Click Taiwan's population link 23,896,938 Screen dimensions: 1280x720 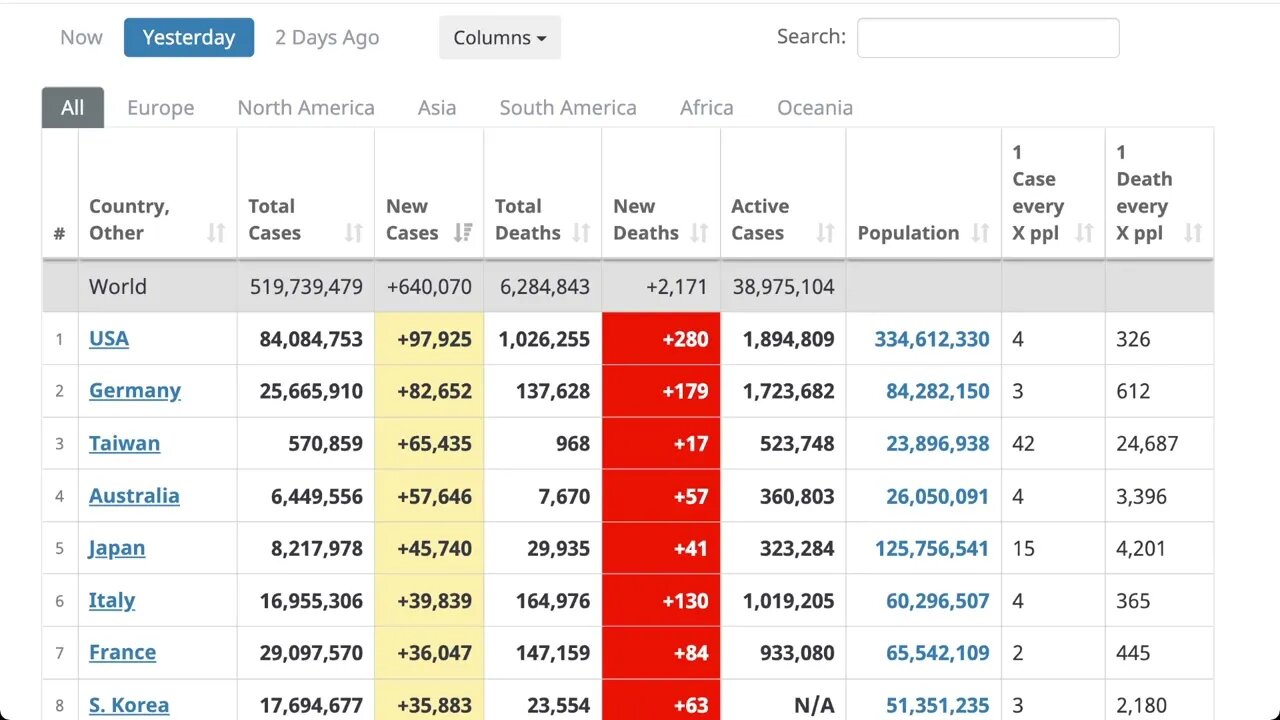[937, 444]
